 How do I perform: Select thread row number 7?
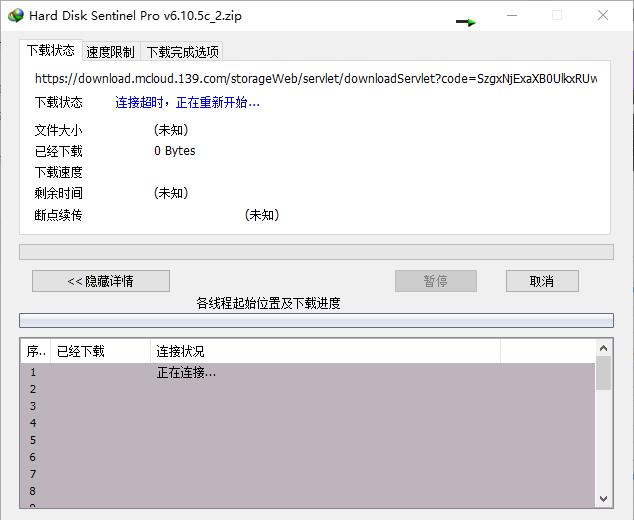[308, 474]
